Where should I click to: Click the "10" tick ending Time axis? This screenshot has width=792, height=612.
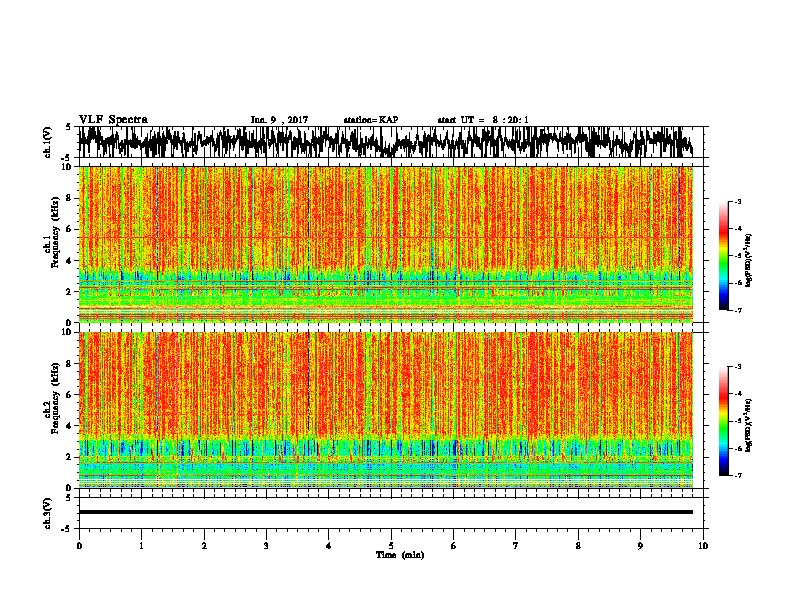click(703, 546)
